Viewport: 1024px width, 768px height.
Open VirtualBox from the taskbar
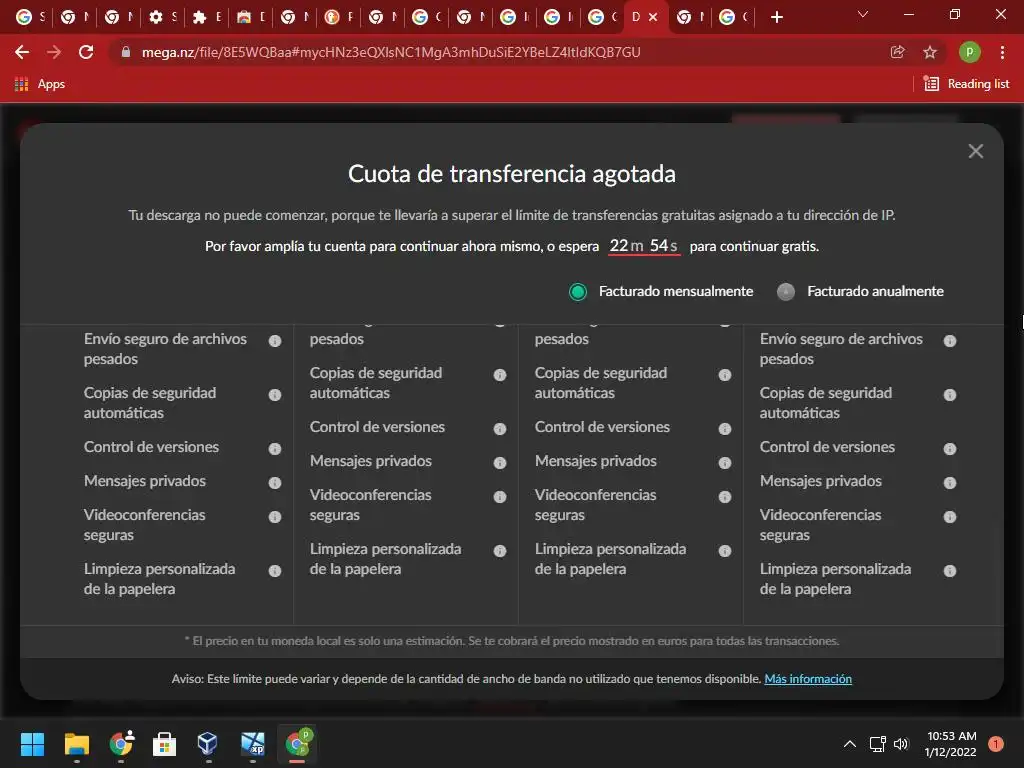pos(208,744)
